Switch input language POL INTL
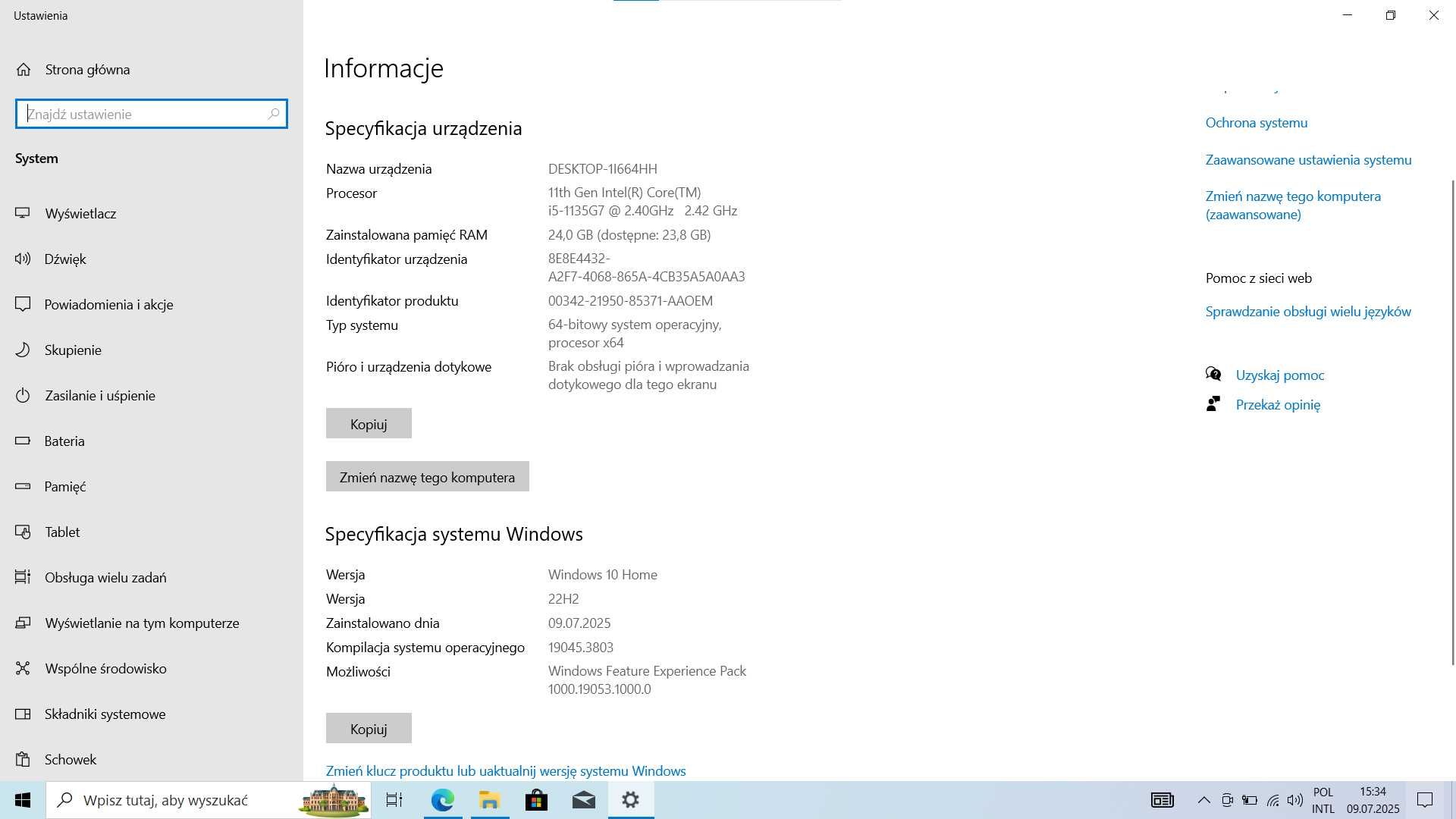The width and height of the screenshot is (1456, 819). point(1323,800)
